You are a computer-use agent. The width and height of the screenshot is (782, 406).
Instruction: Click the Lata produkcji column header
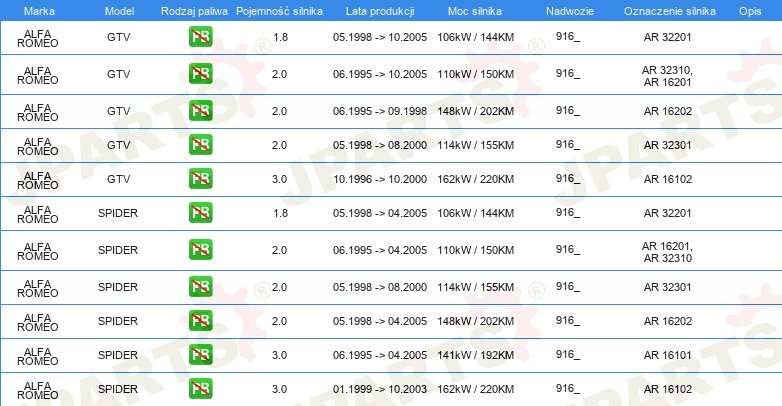tap(380, 11)
